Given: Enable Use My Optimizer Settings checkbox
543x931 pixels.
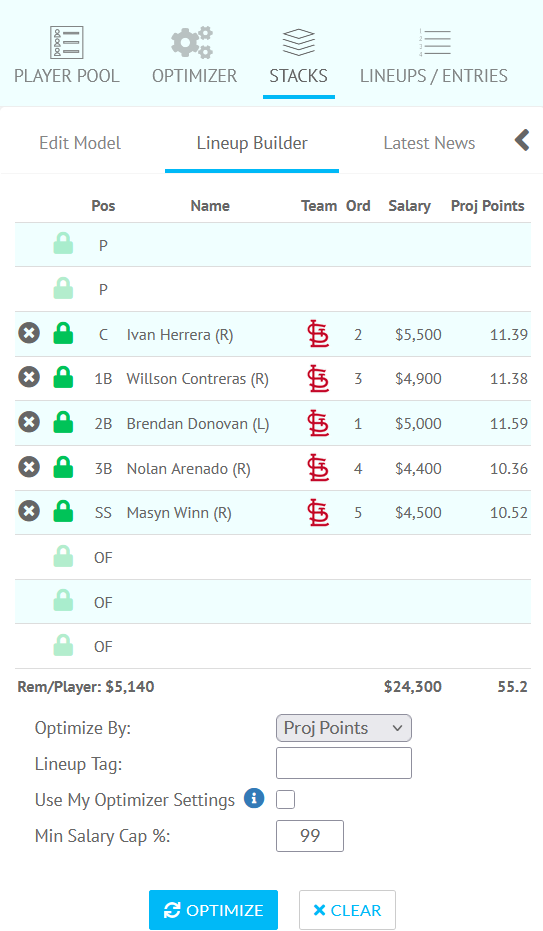Looking at the screenshot, I should [x=285, y=799].
